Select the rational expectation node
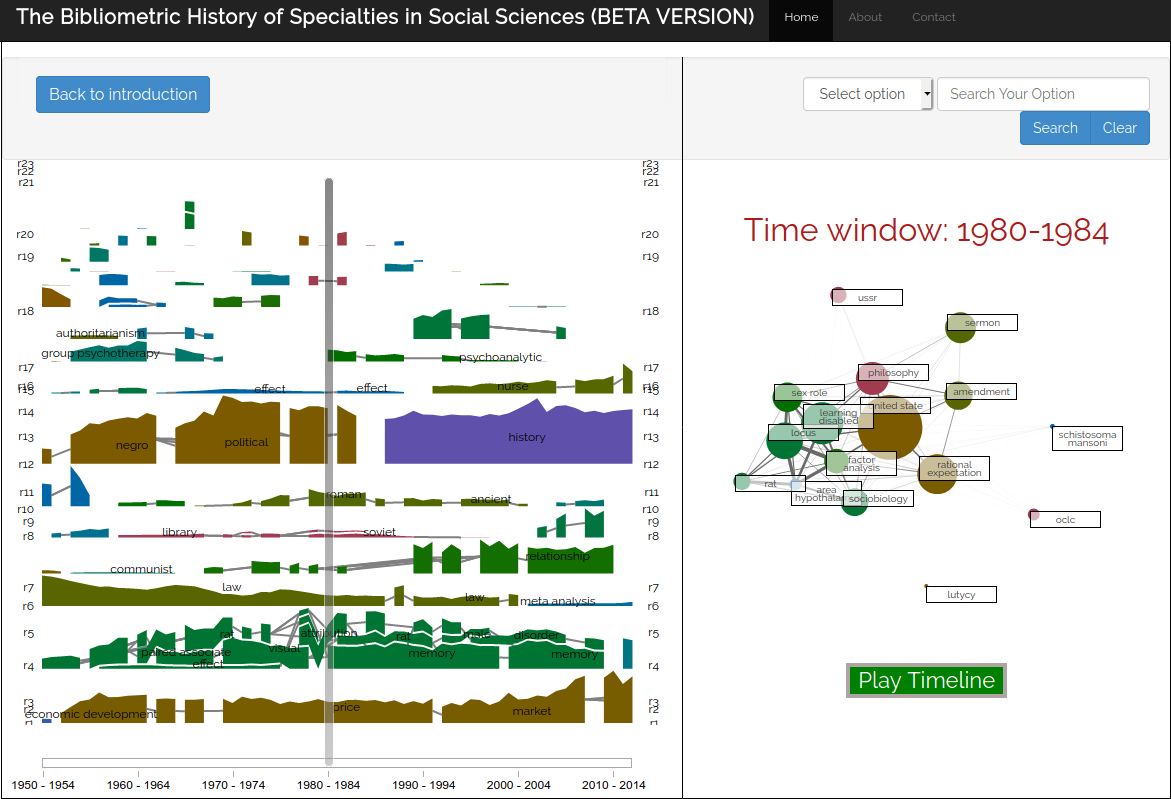The width and height of the screenshot is (1171, 799). pos(937,473)
